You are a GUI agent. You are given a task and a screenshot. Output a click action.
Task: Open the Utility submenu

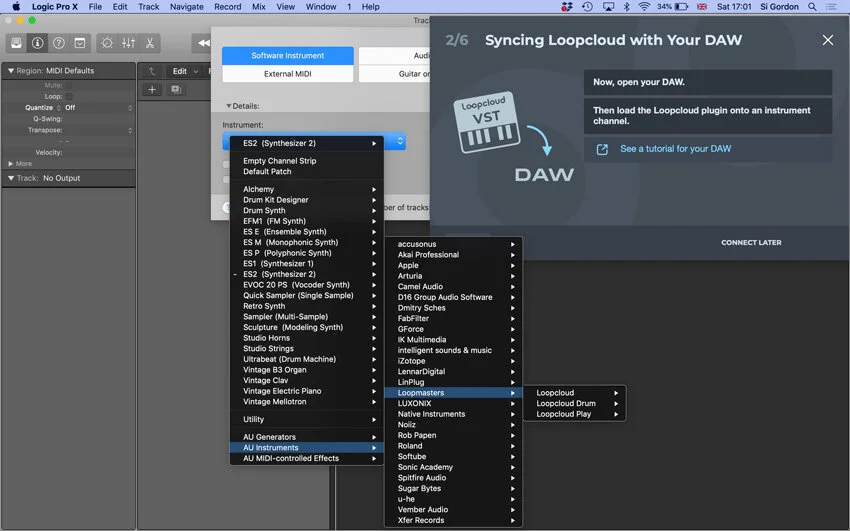coord(306,419)
